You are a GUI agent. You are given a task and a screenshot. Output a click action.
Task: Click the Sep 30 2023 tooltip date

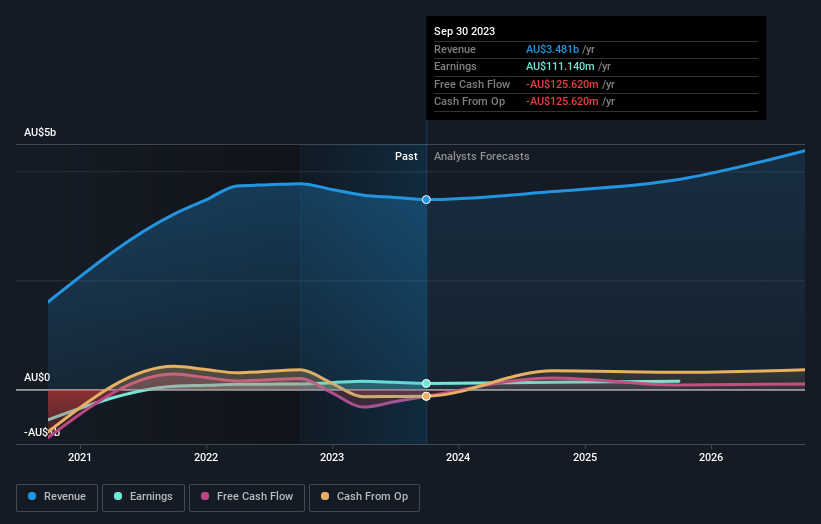[464, 31]
